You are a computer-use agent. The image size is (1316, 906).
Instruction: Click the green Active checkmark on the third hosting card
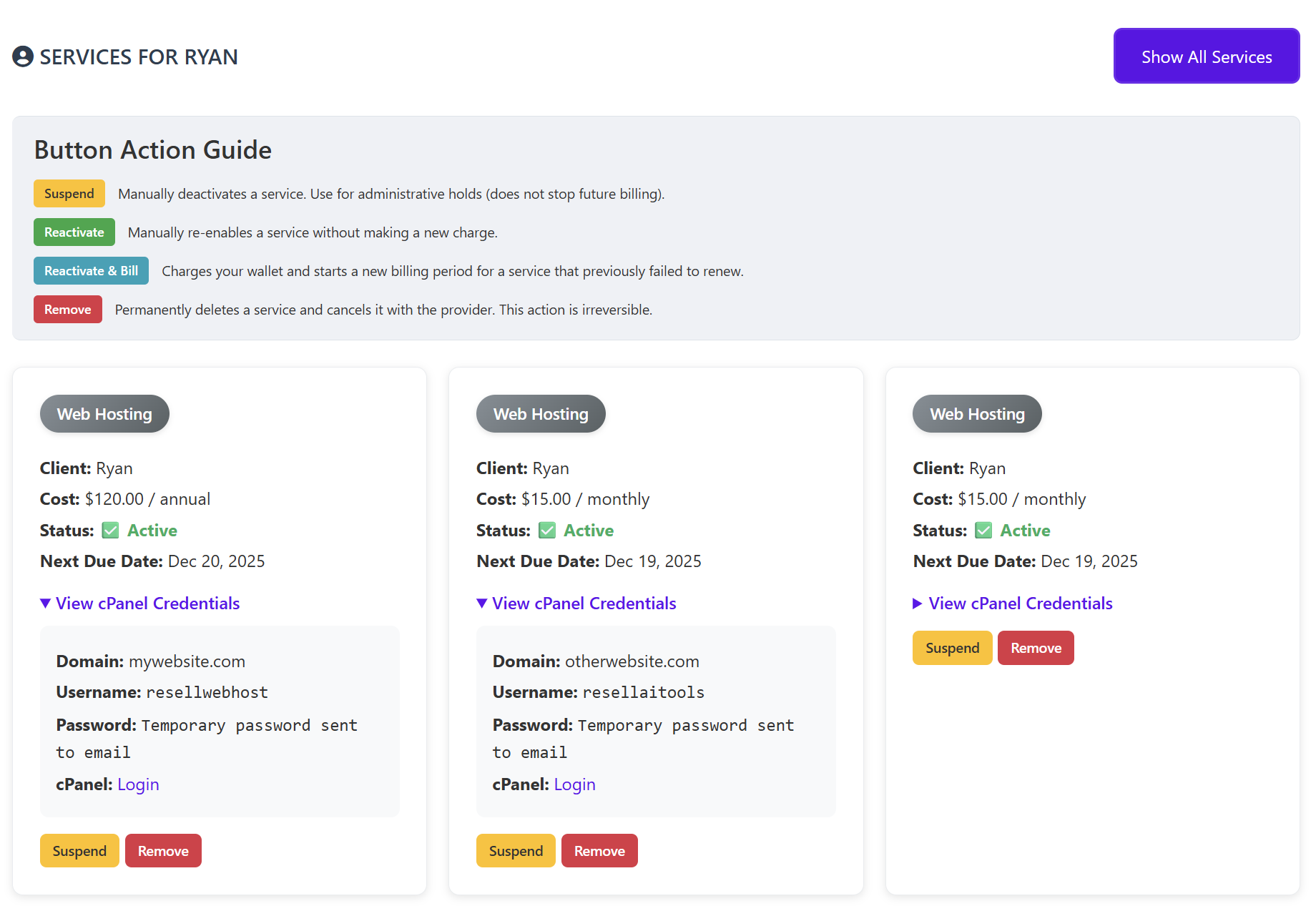click(983, 530)
